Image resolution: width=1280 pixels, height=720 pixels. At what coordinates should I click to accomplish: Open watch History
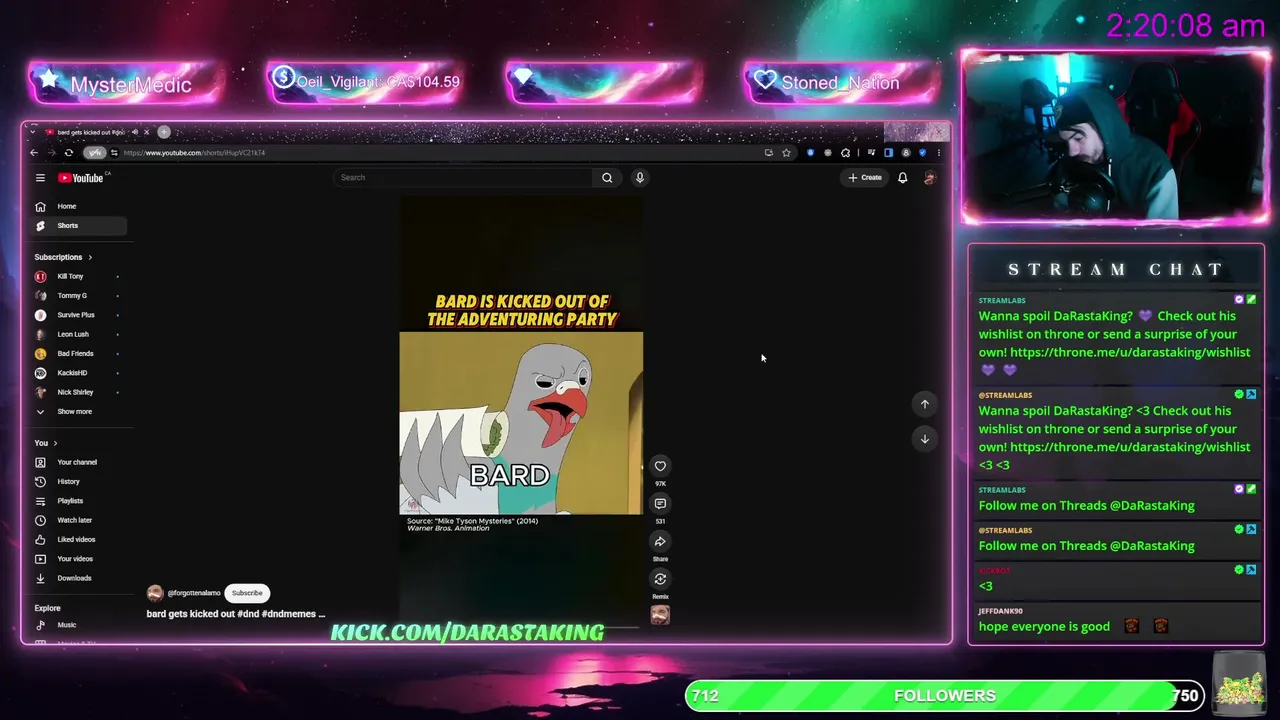coord(80,482)
